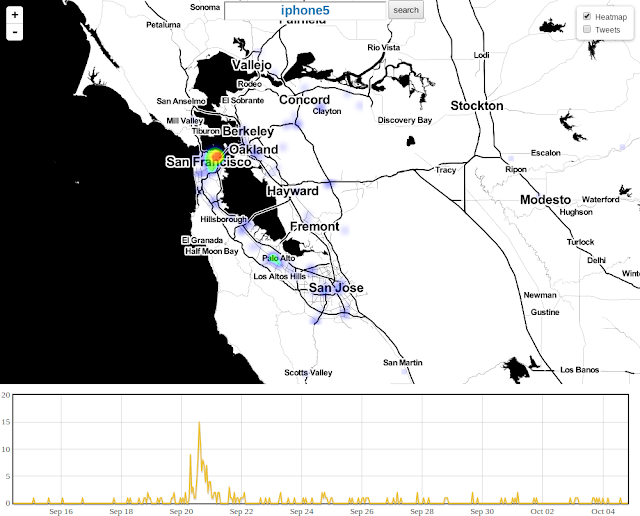Screen dimensions: 640x516
Task: Click the Oakland map label
Action: (253, 149)
